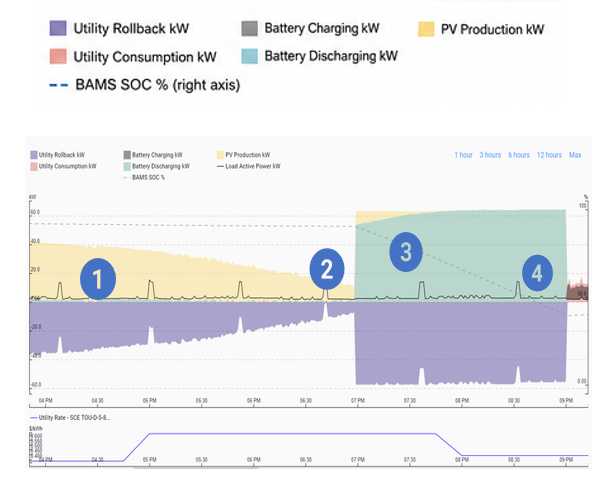616x481 pixels.
Task: Click the 09 PM label on main chart axis
Action: 566,400
